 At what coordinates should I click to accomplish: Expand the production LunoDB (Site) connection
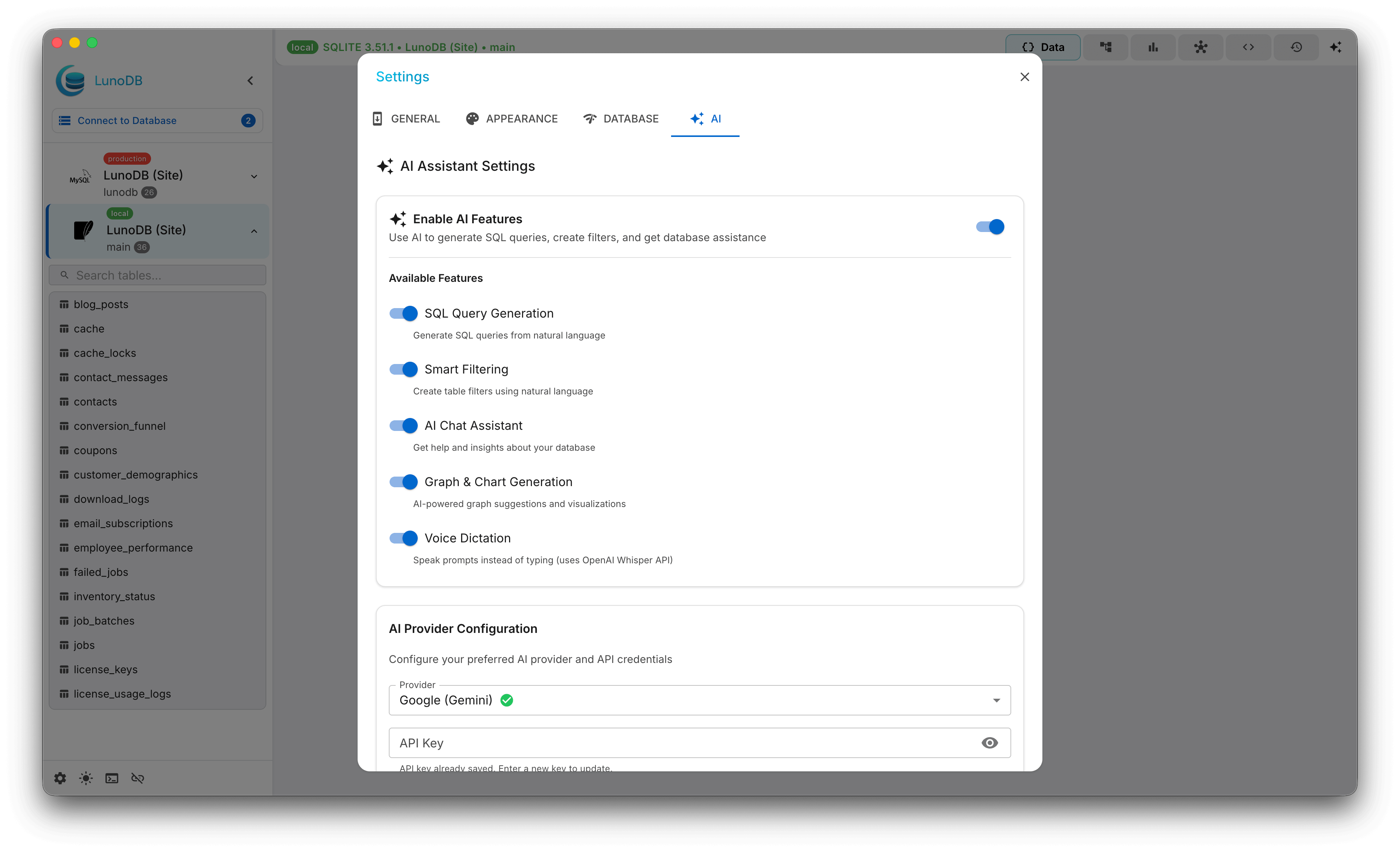tap(254, 176)
